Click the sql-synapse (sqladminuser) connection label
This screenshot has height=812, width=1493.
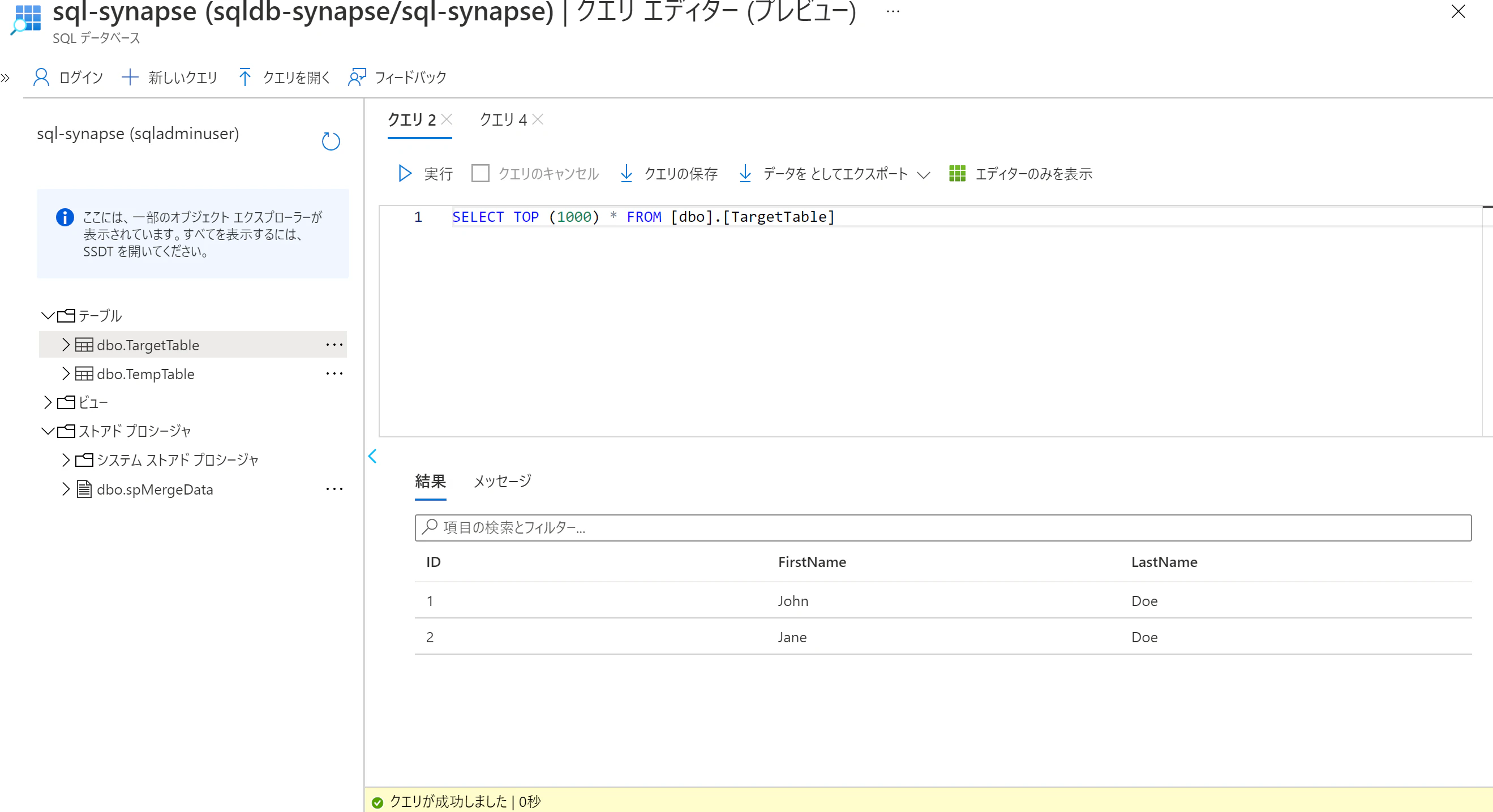coord(138,134)
